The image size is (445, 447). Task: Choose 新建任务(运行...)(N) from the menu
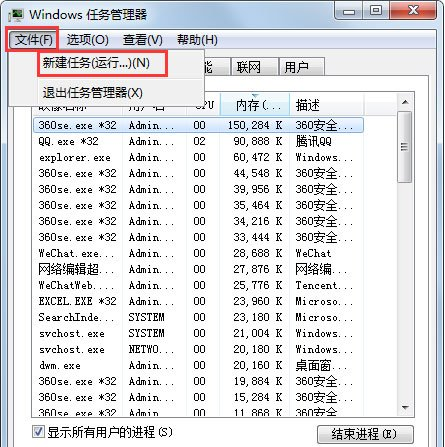tap(102, 63)
